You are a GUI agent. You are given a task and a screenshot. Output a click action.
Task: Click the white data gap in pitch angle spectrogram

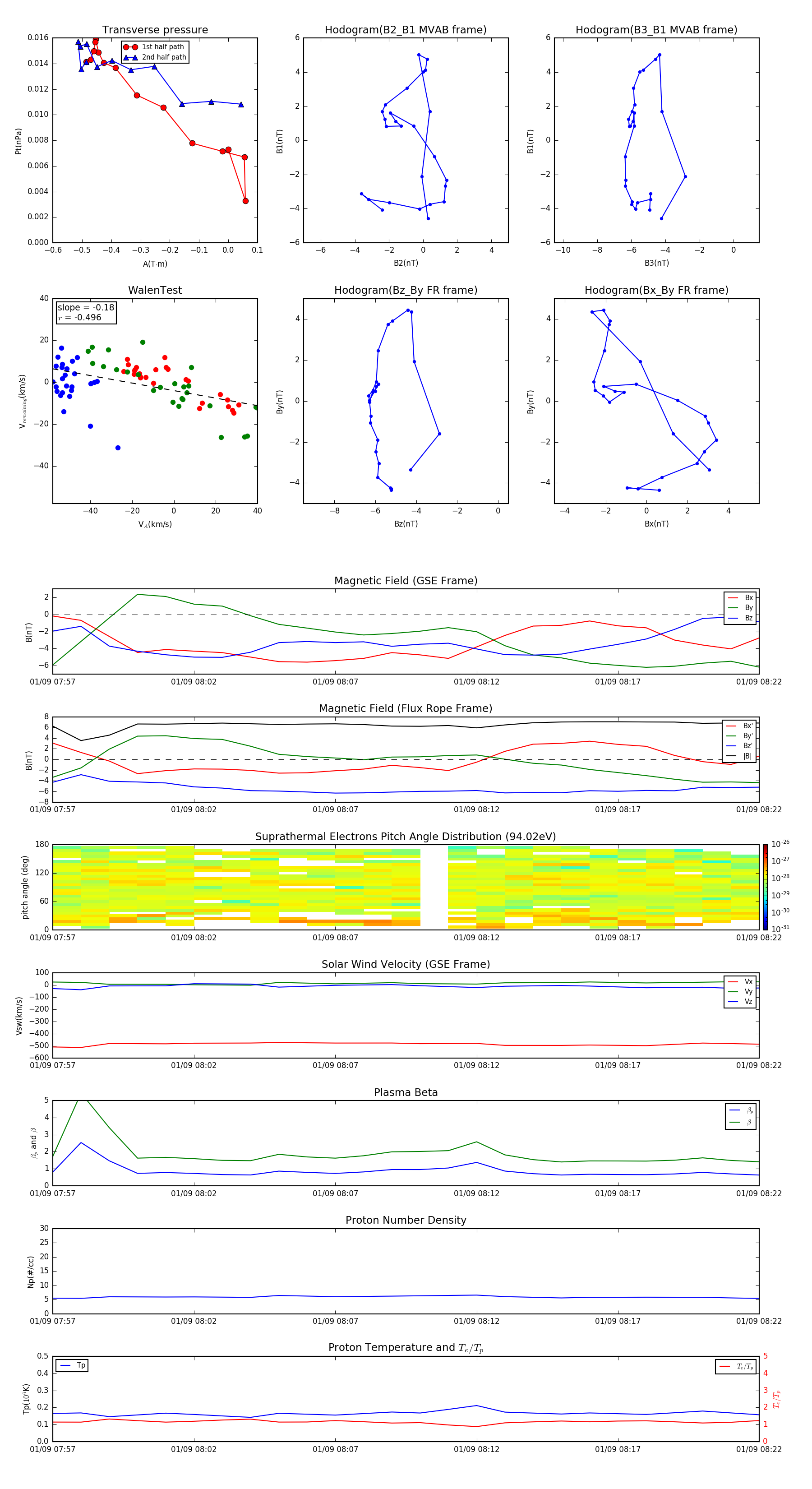434,887
